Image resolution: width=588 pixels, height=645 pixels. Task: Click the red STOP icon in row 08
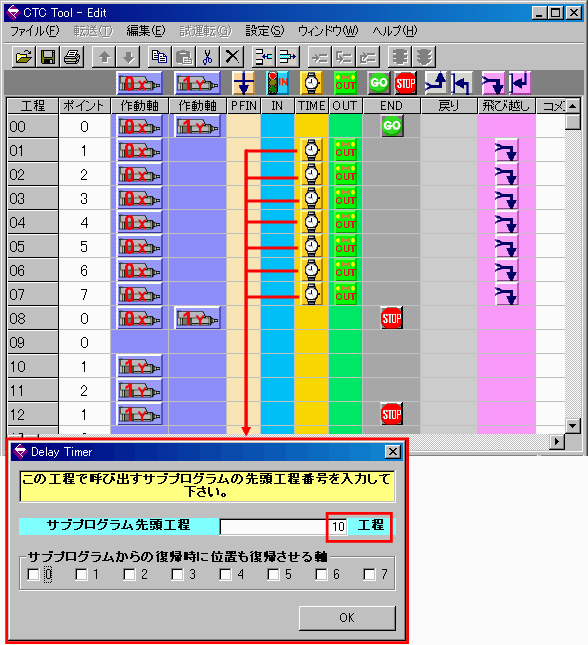[x=391, y=318]
